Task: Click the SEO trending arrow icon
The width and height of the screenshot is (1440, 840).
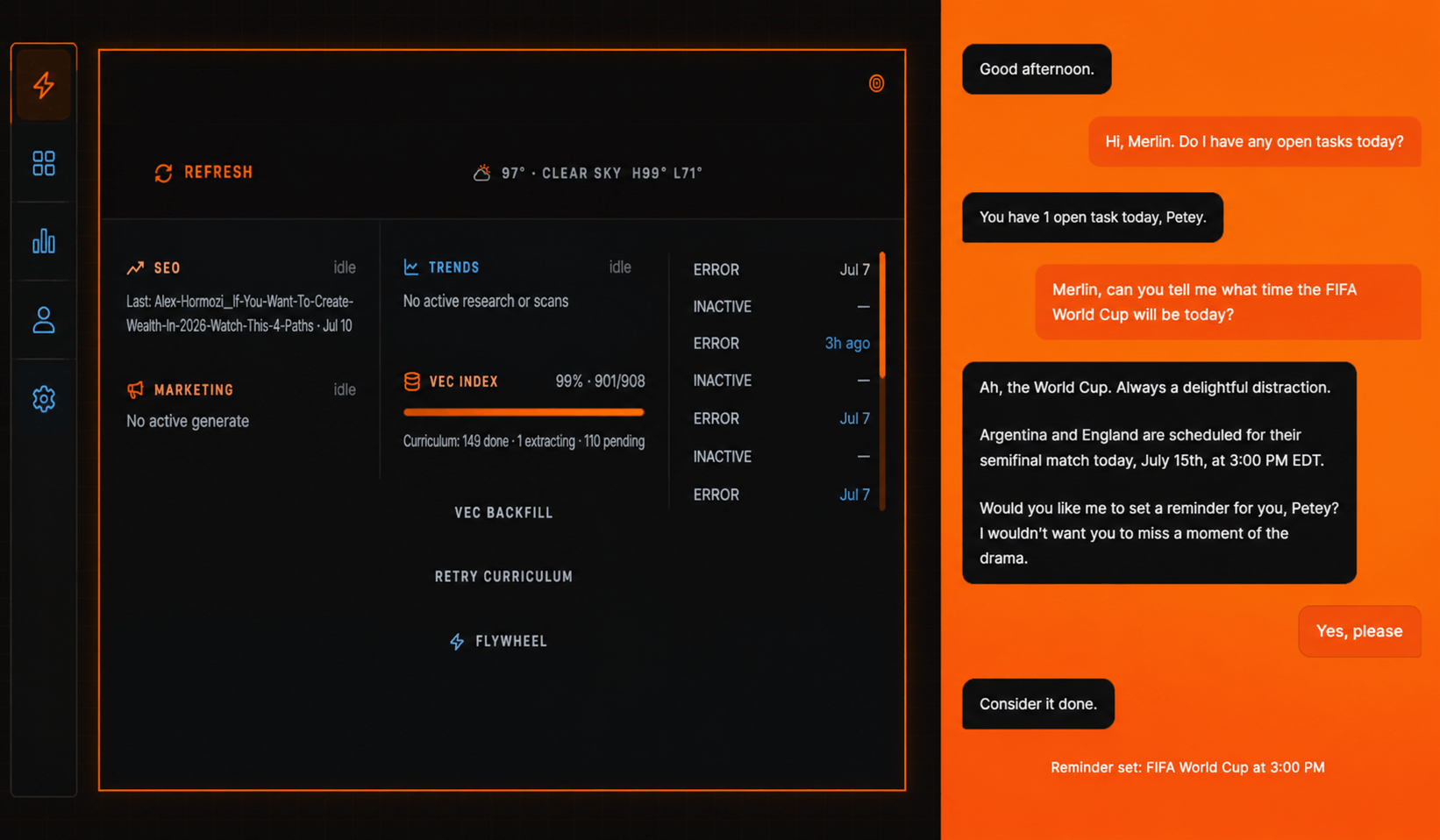Action: click(x=135, y=268)
